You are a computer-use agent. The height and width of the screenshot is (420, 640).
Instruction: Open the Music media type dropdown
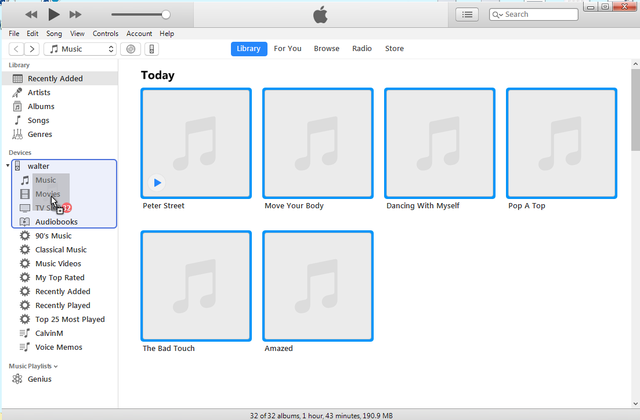tap(80, 49)
